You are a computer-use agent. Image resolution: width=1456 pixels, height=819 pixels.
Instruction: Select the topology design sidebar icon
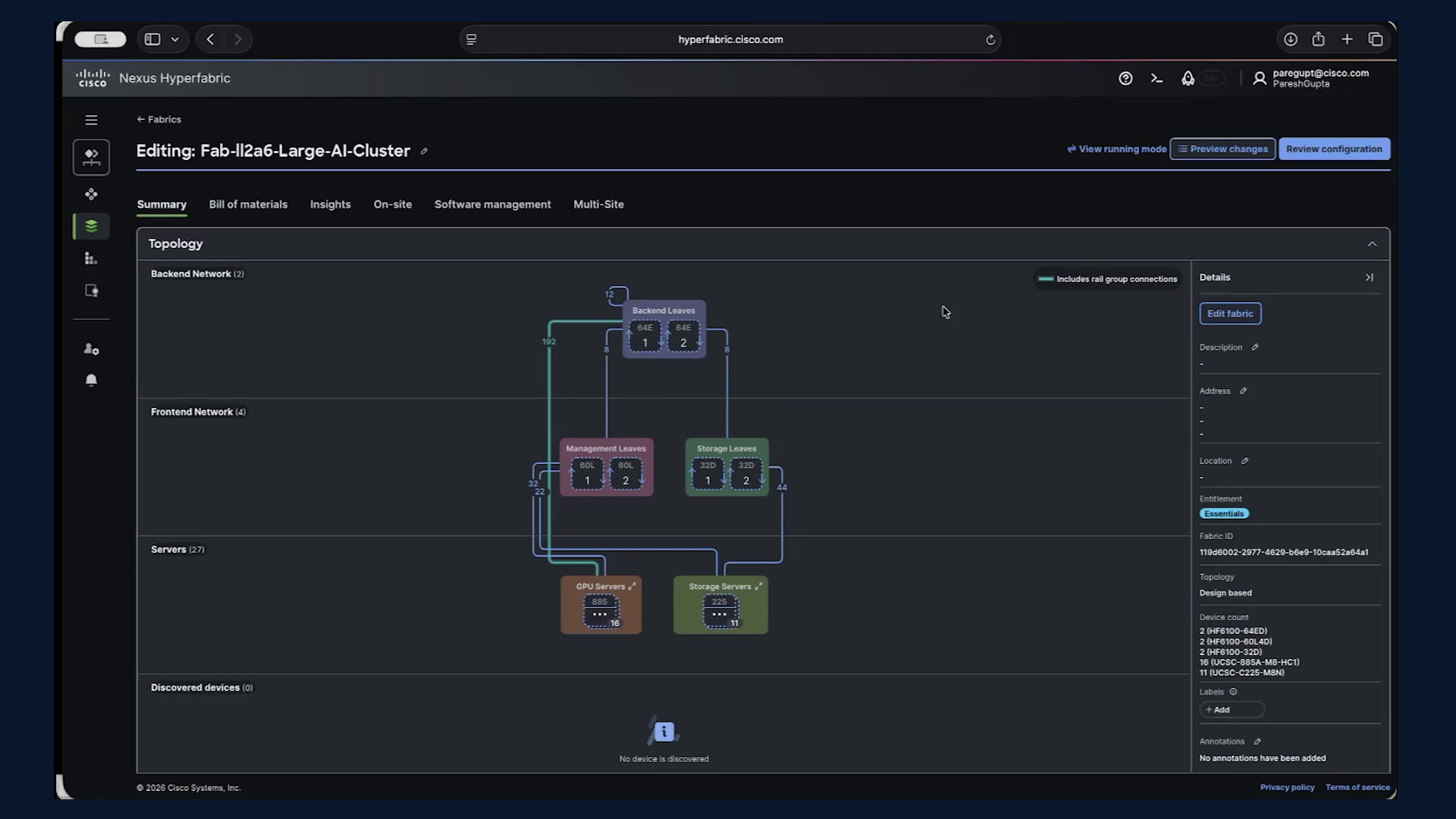click(x=91, y=157)
